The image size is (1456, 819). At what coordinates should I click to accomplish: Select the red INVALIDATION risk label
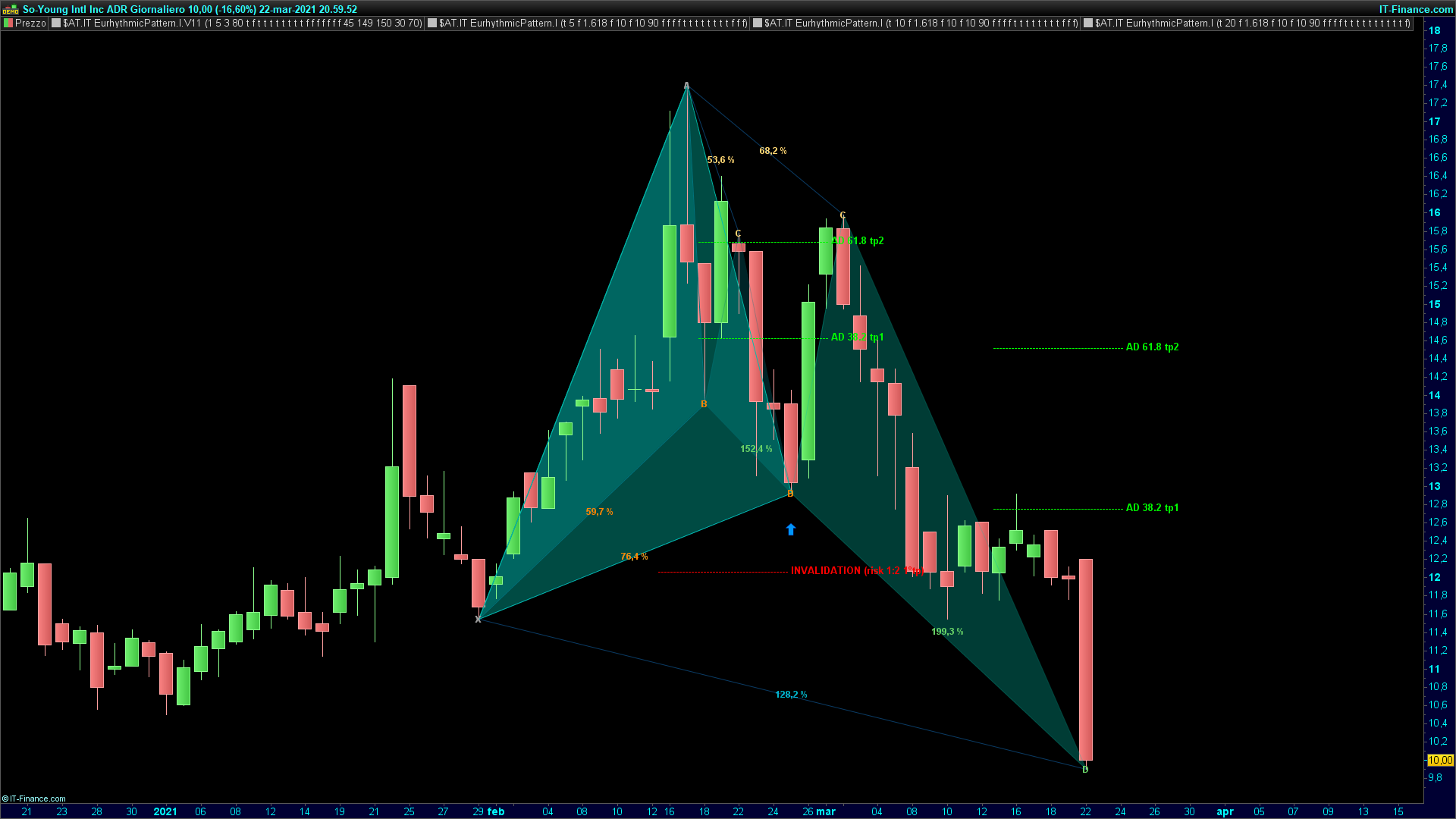(855, 571)
